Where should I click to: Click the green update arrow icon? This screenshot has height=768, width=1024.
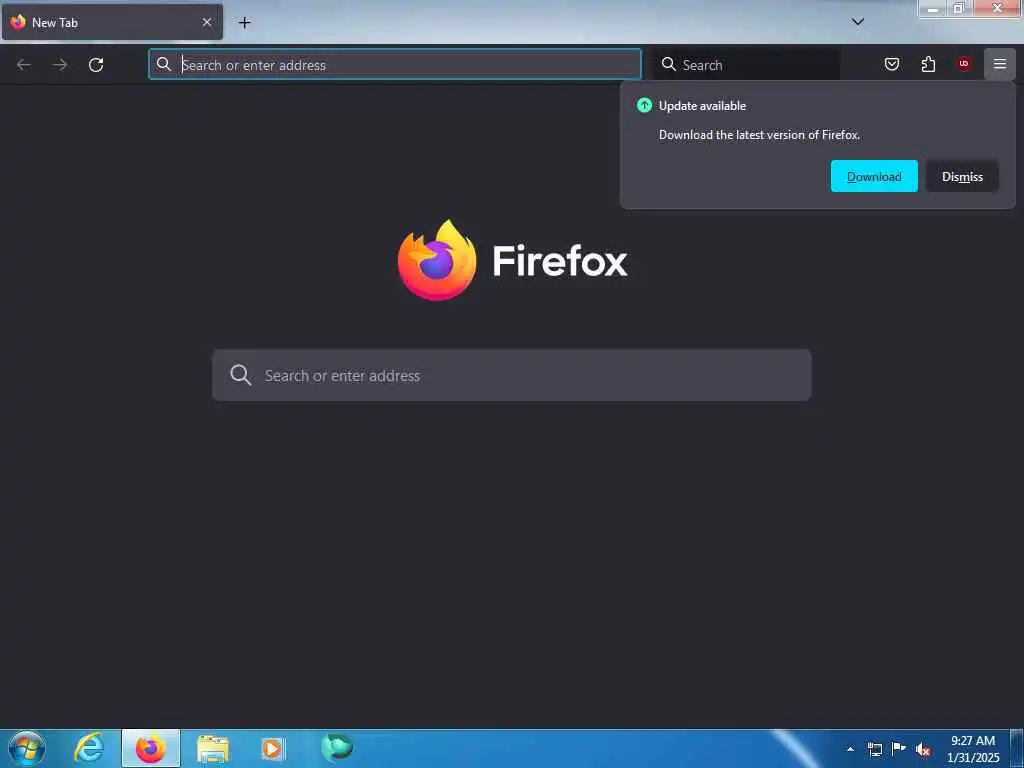tap(644, 105)
